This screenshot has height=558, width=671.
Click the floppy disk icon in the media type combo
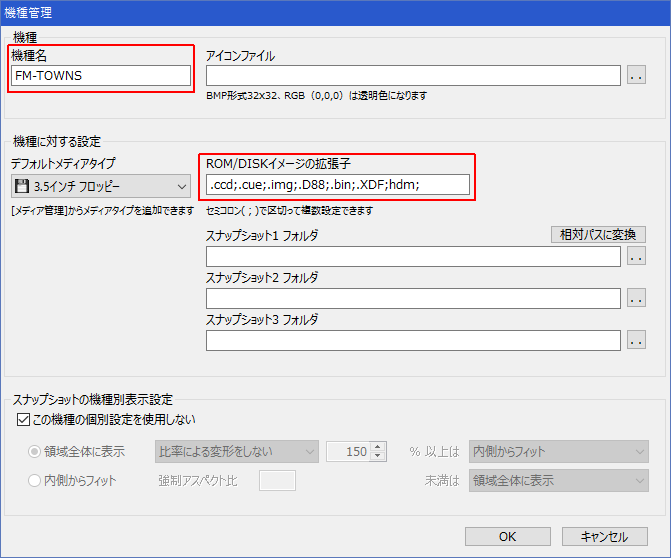(x=22, y=186)
